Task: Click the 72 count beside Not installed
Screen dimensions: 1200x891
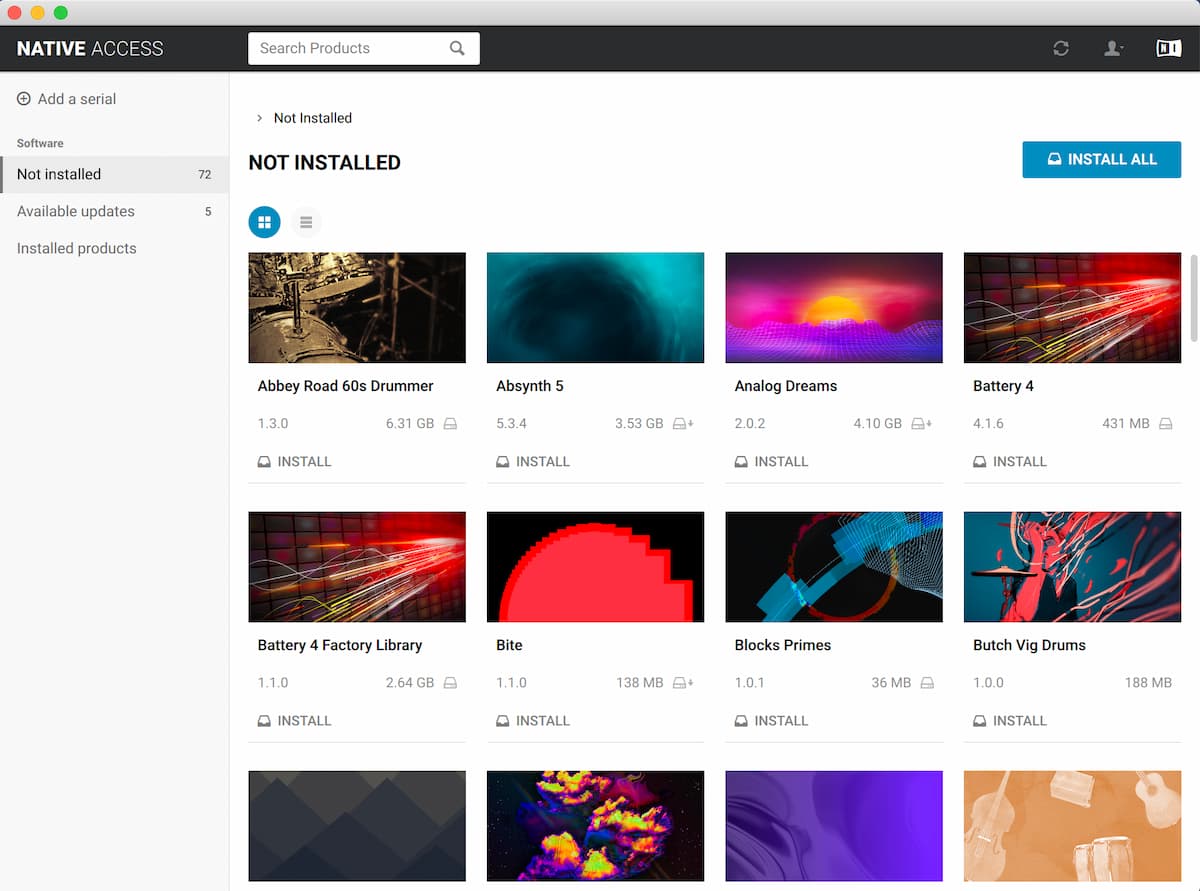Action: point(205,174)
